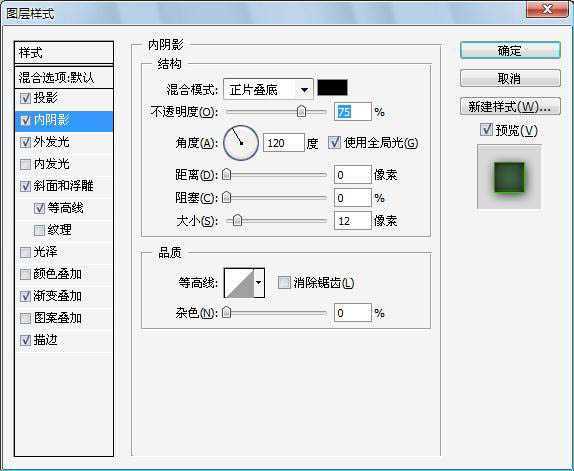Image resolution: width=574 pixels, height=471 pixels.
Task: Click the contour curve thumbnail
Action: coord(239,283)
